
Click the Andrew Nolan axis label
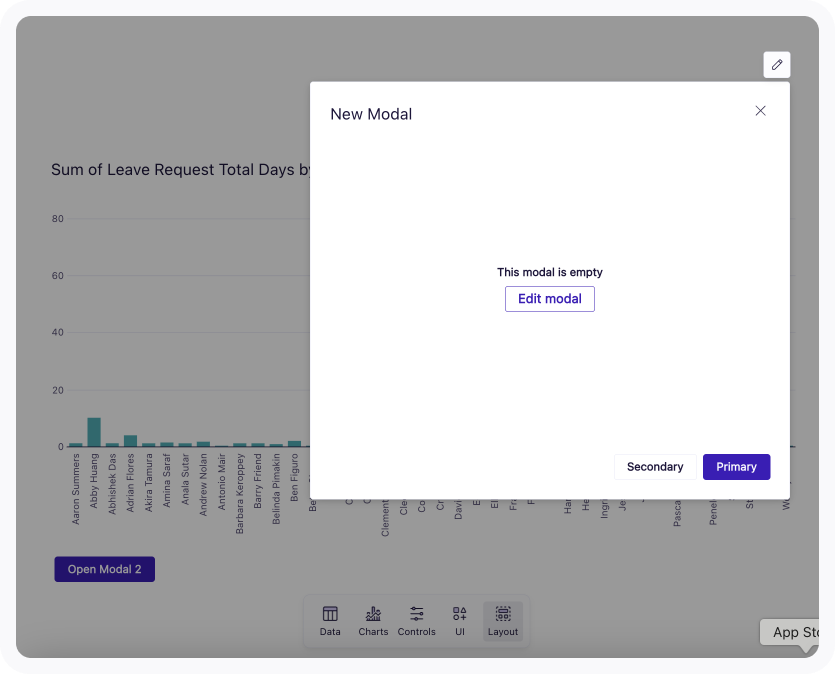[x=203, y=484]
